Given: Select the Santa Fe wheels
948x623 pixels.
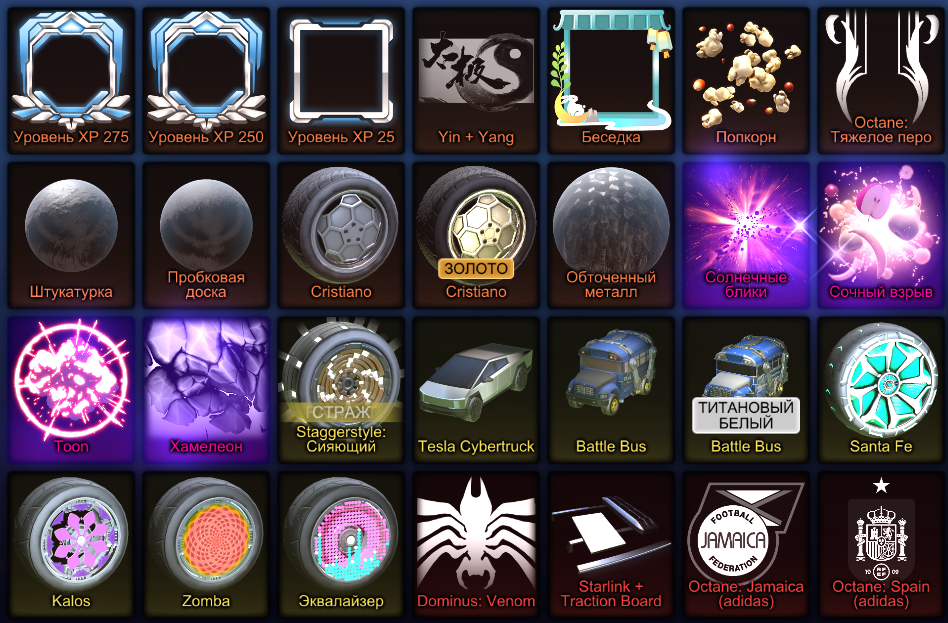Looking at the screenshot, I should pyautogui.click(x=881, y=390).
